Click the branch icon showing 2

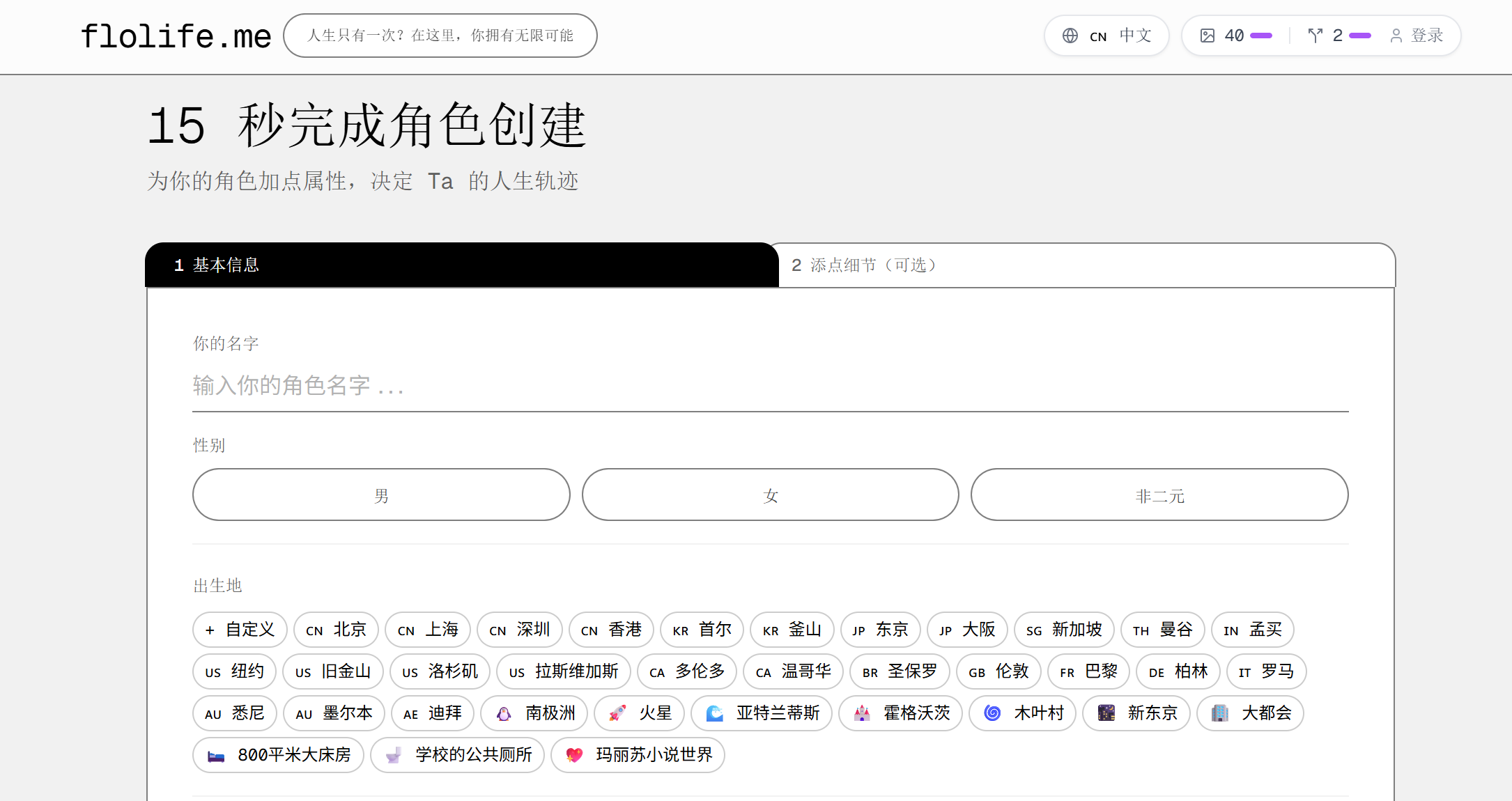click(1315, 36)
